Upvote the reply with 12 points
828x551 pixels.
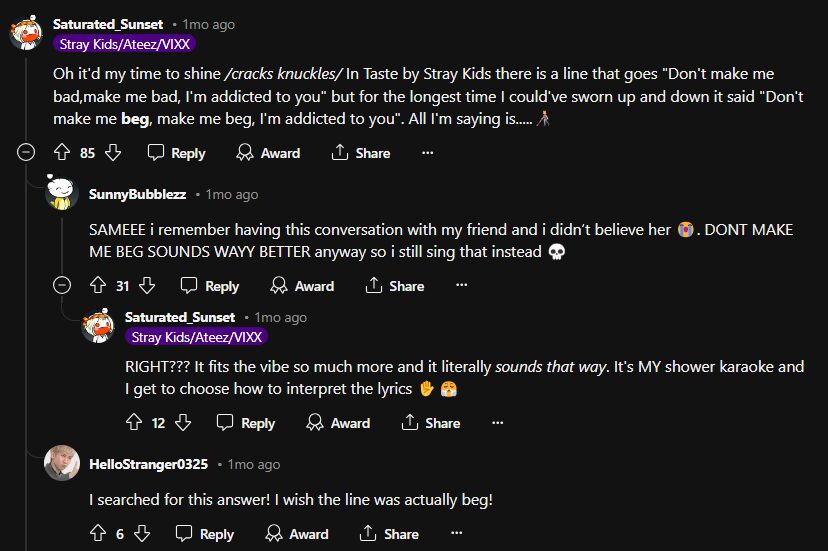[x=133, y=423]
